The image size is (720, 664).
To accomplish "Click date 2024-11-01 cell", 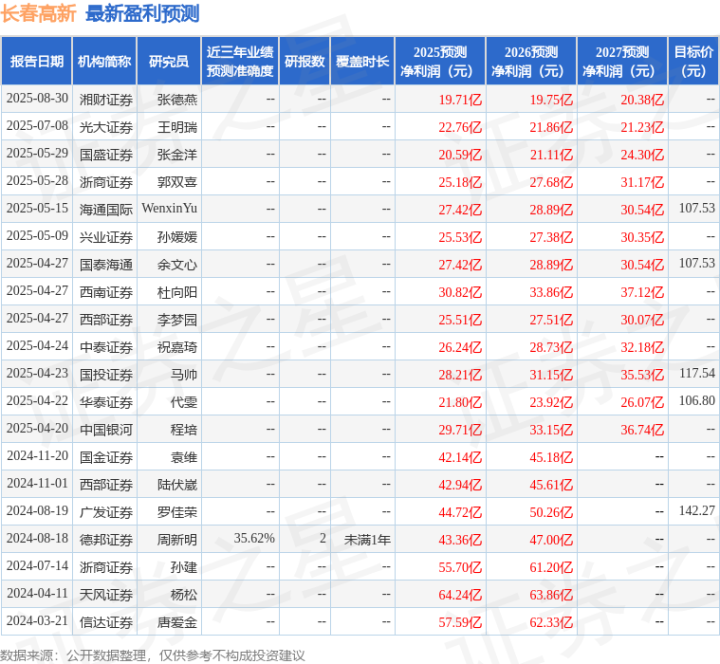I will [x=37, y=484].
